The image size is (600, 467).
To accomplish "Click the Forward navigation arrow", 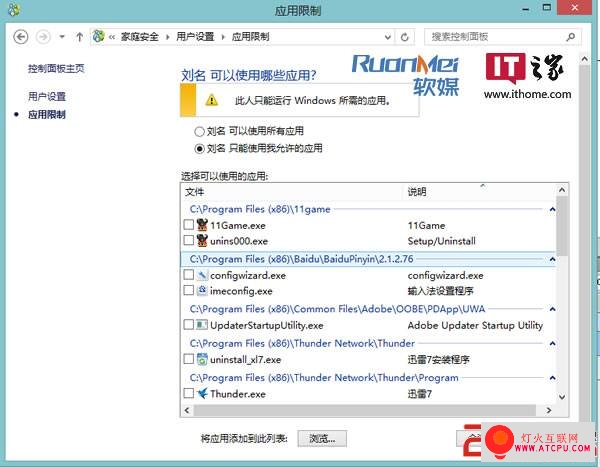I will coord(43,37).
